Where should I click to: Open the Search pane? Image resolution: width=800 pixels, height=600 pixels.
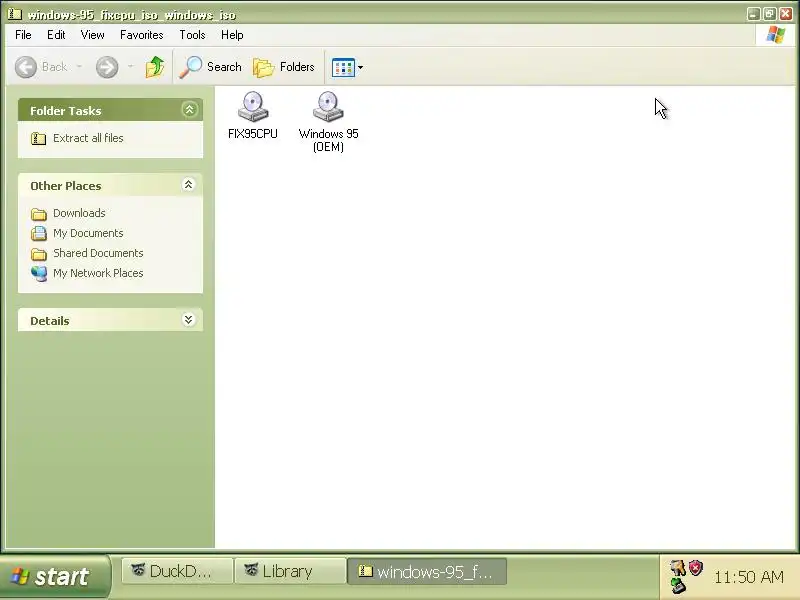211,67
